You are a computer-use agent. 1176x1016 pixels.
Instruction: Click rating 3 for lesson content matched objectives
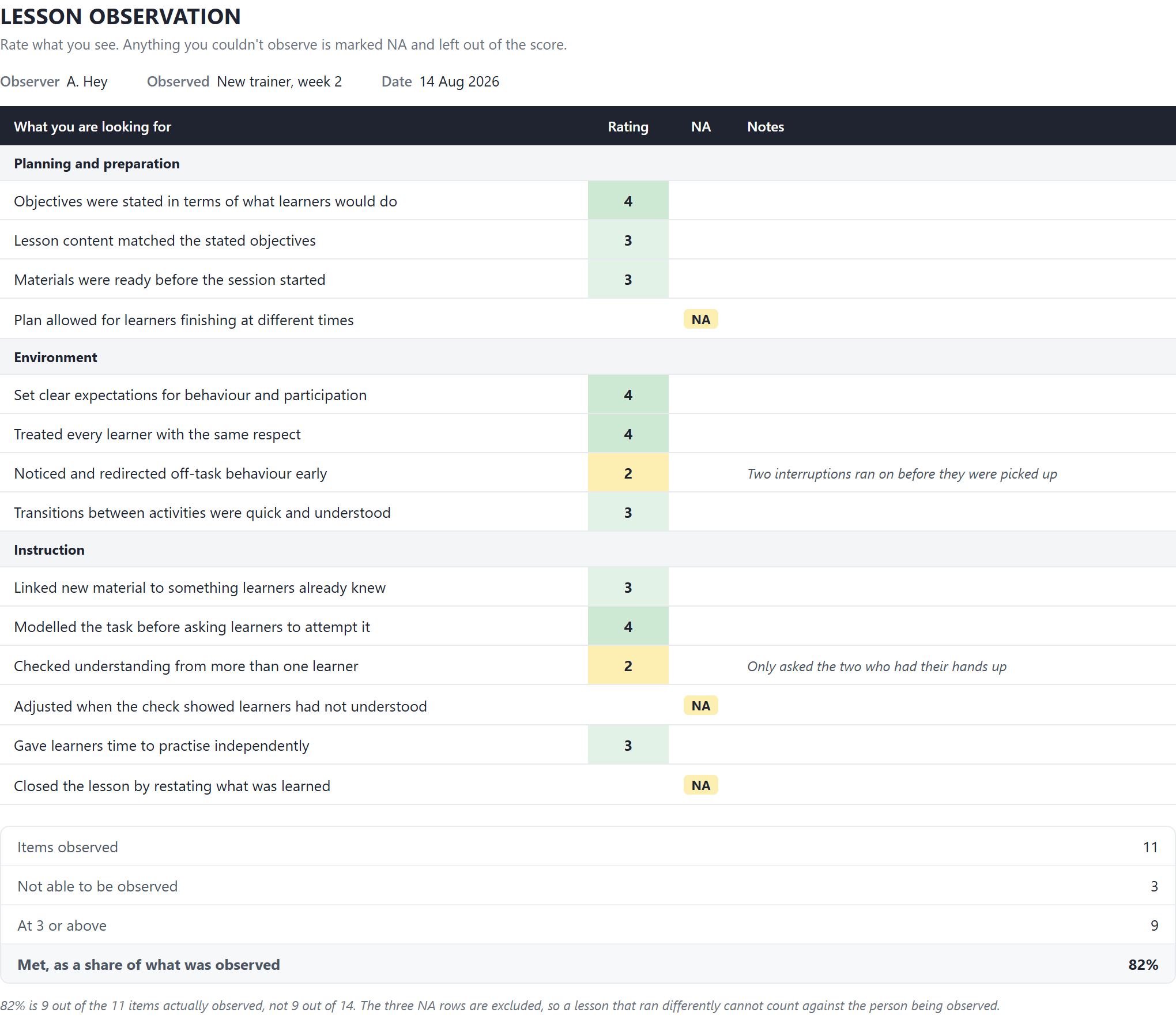point(628,240)
